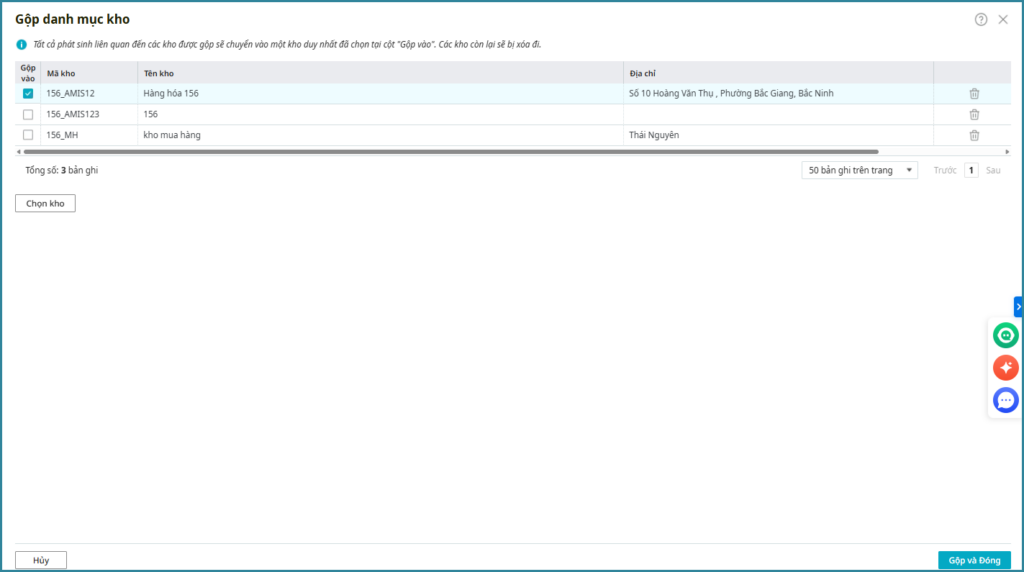Click the Gộp và Đóng button
The image size is (1024, 572).
(x=974, y=560)
